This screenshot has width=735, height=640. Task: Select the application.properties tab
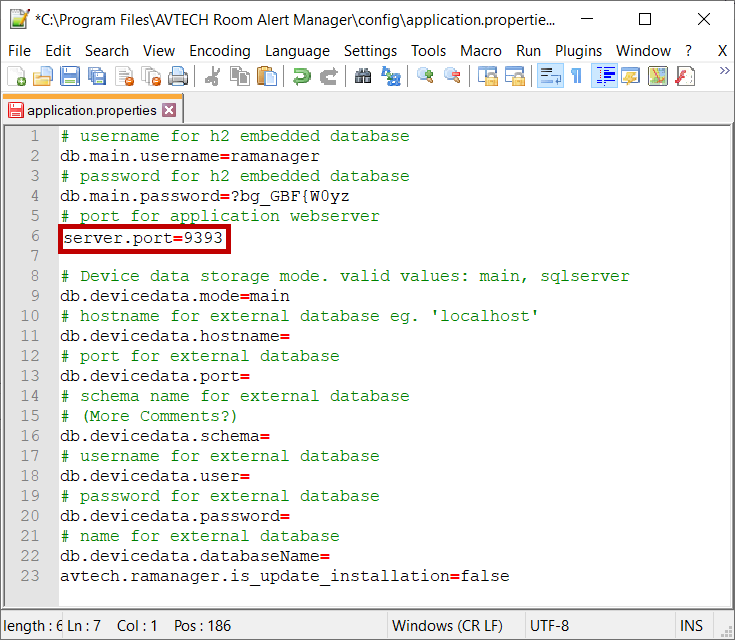pyautogui.click(x=91, y=110)
